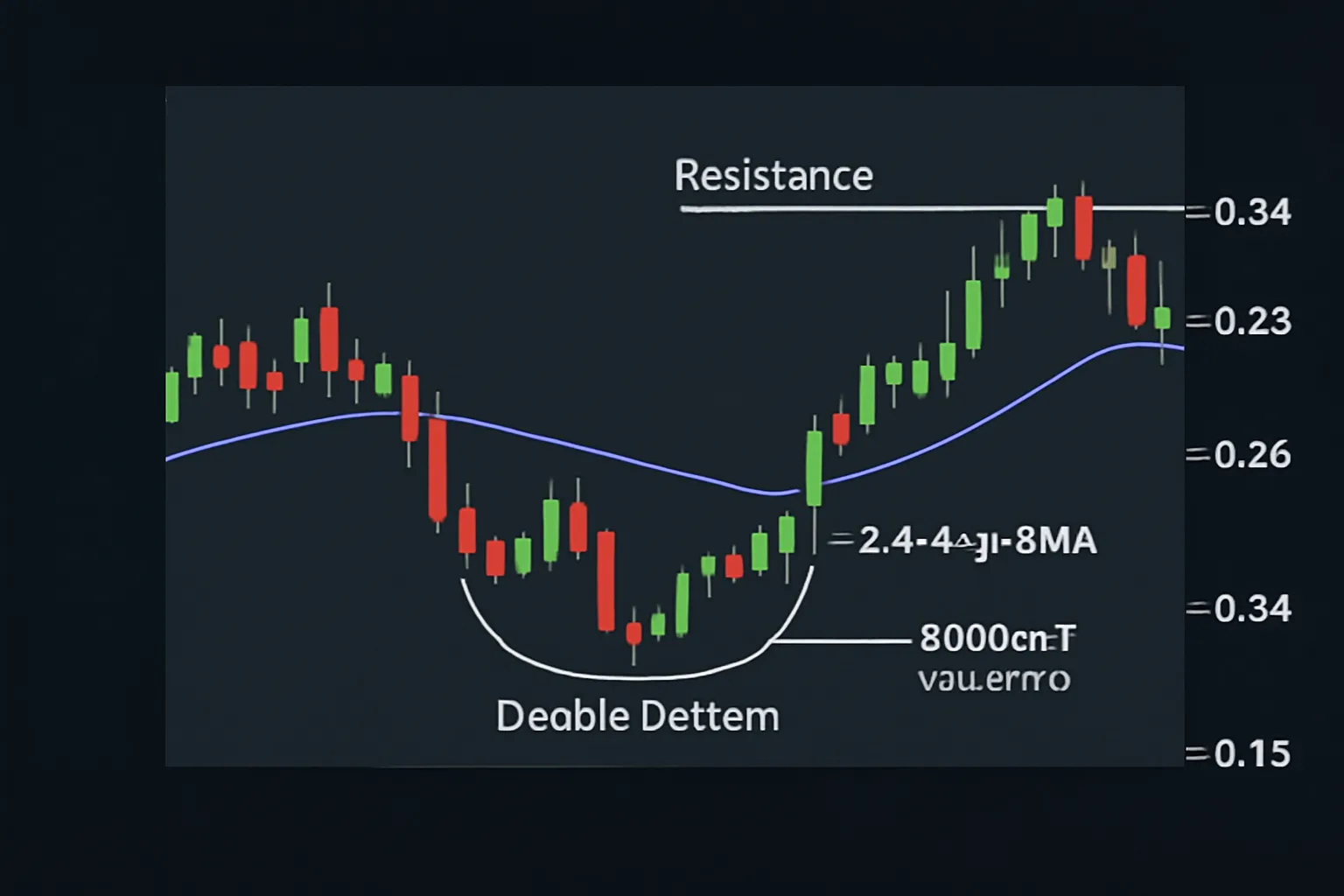Click the last green candle at chart's right edge

[x=1162, y=318]
